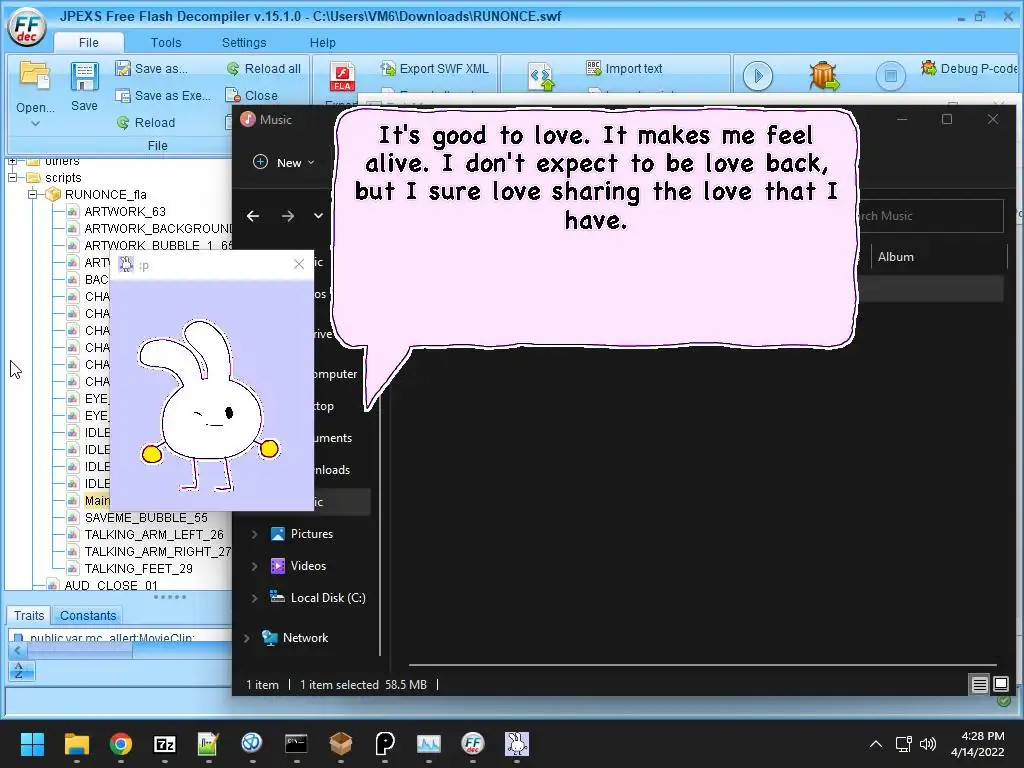Click the Export FLA icon
Image resolution: width=1024 pixels, height=768 pixels.
[x=342, y=77]
